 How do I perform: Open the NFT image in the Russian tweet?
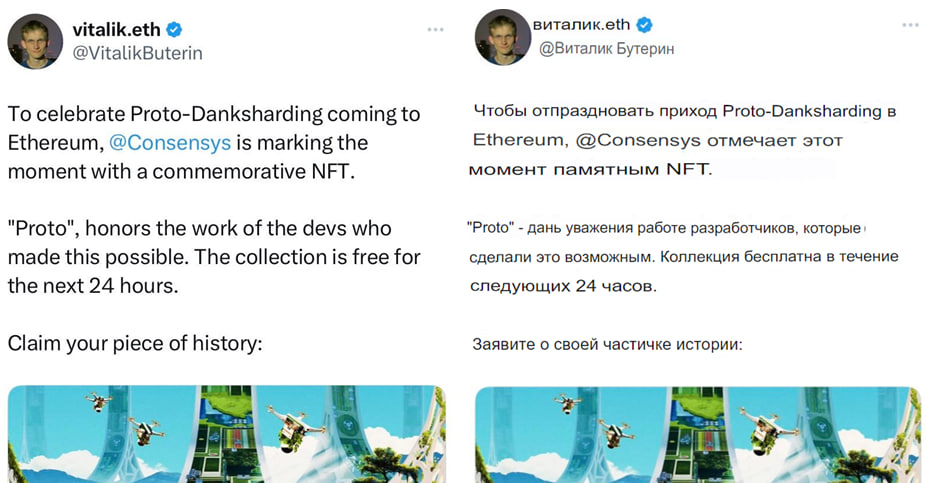[x=697, y=435]
